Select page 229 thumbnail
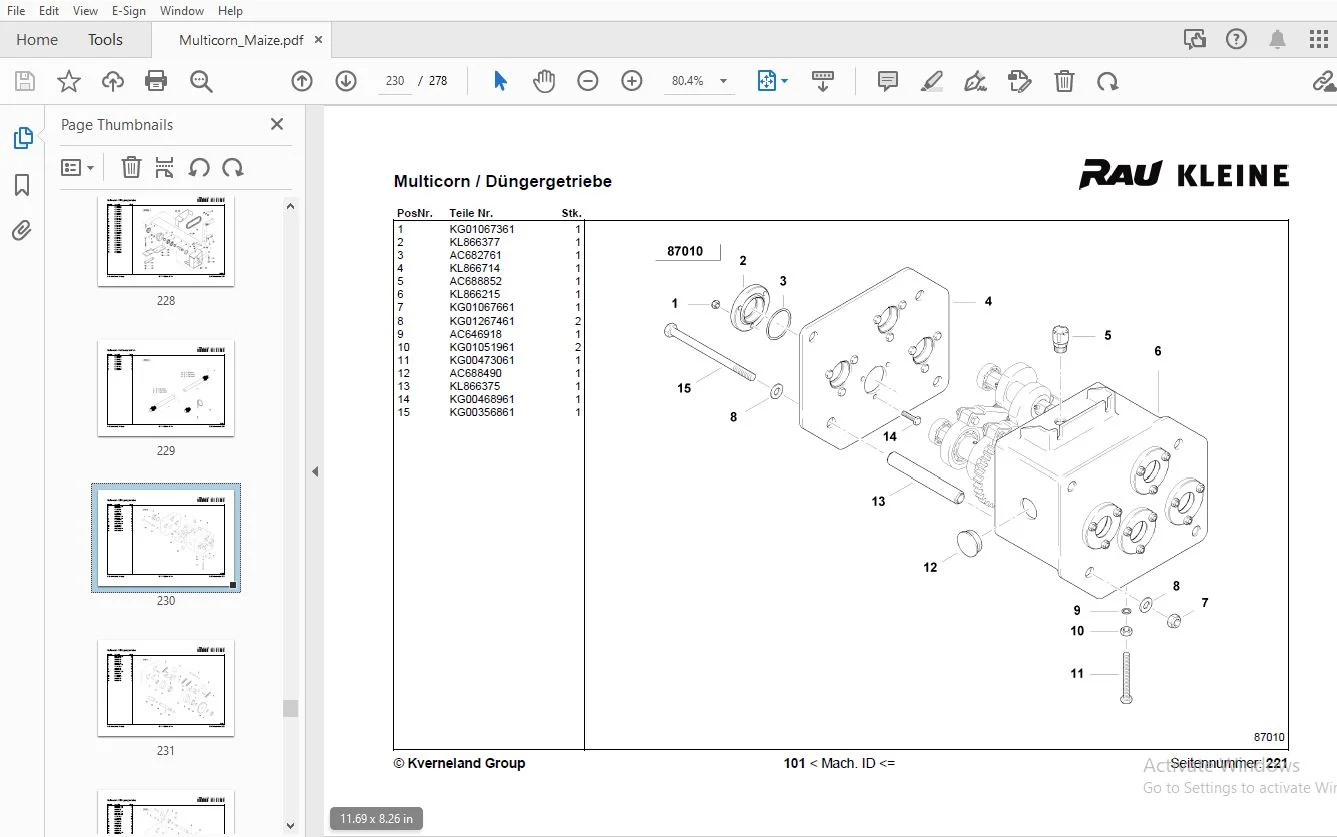The width and height of the screenshot is (1337, 837). [x=166, y=388]
